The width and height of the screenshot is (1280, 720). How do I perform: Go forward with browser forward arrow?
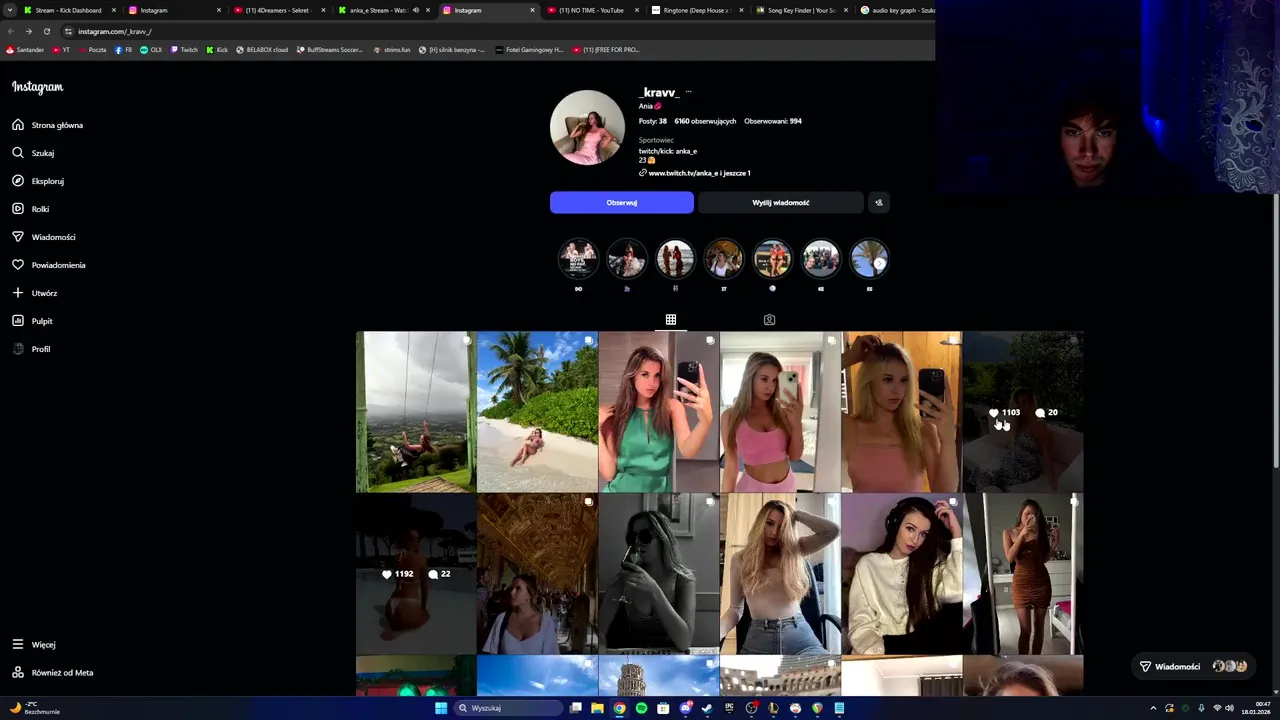click(x=28, y=31)
